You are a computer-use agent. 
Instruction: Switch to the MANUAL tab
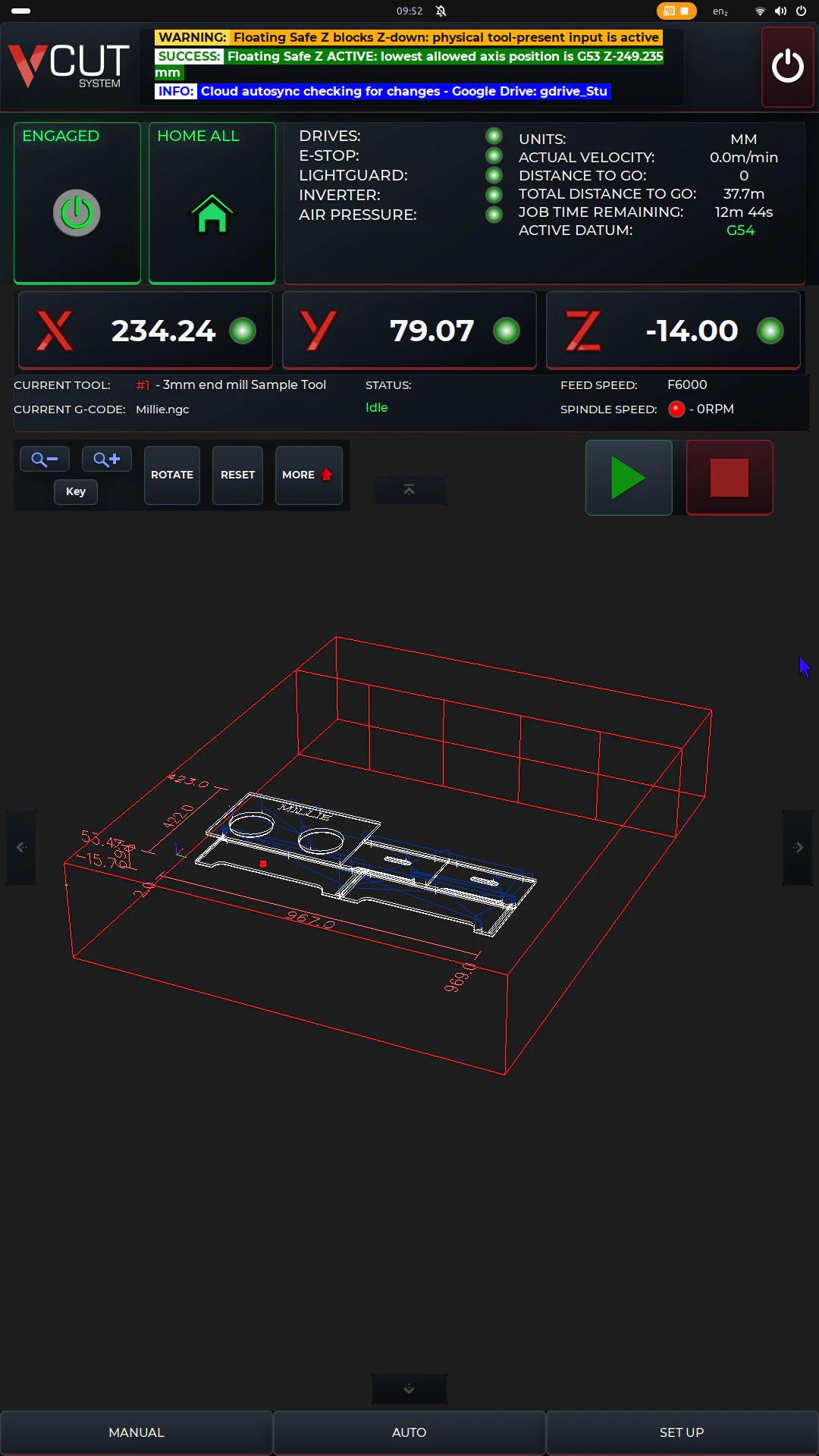pyautogui.click(x=136, y=1432)
